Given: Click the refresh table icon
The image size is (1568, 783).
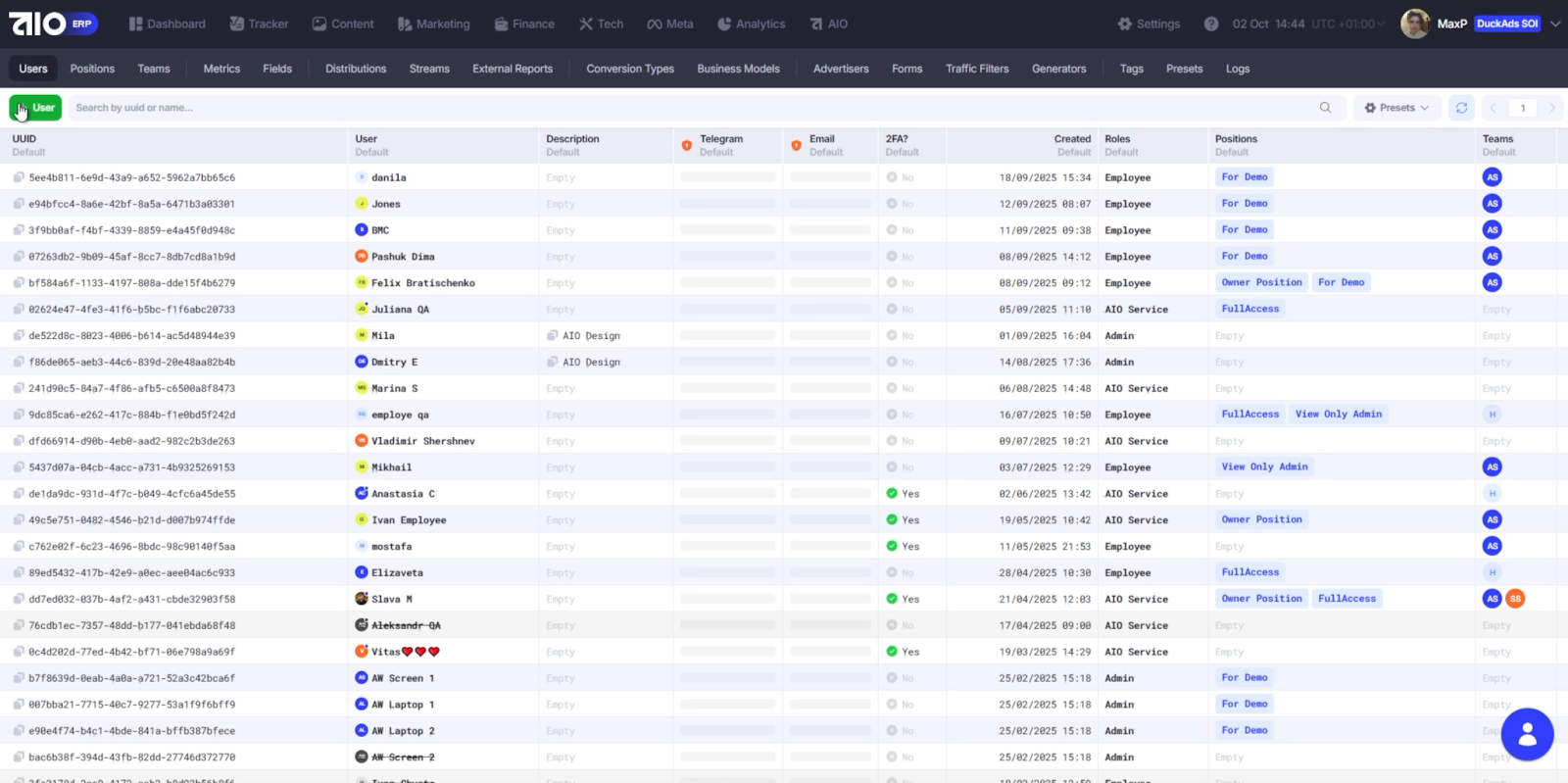Looking at the screenshot, I should (x=1461, y=108).
